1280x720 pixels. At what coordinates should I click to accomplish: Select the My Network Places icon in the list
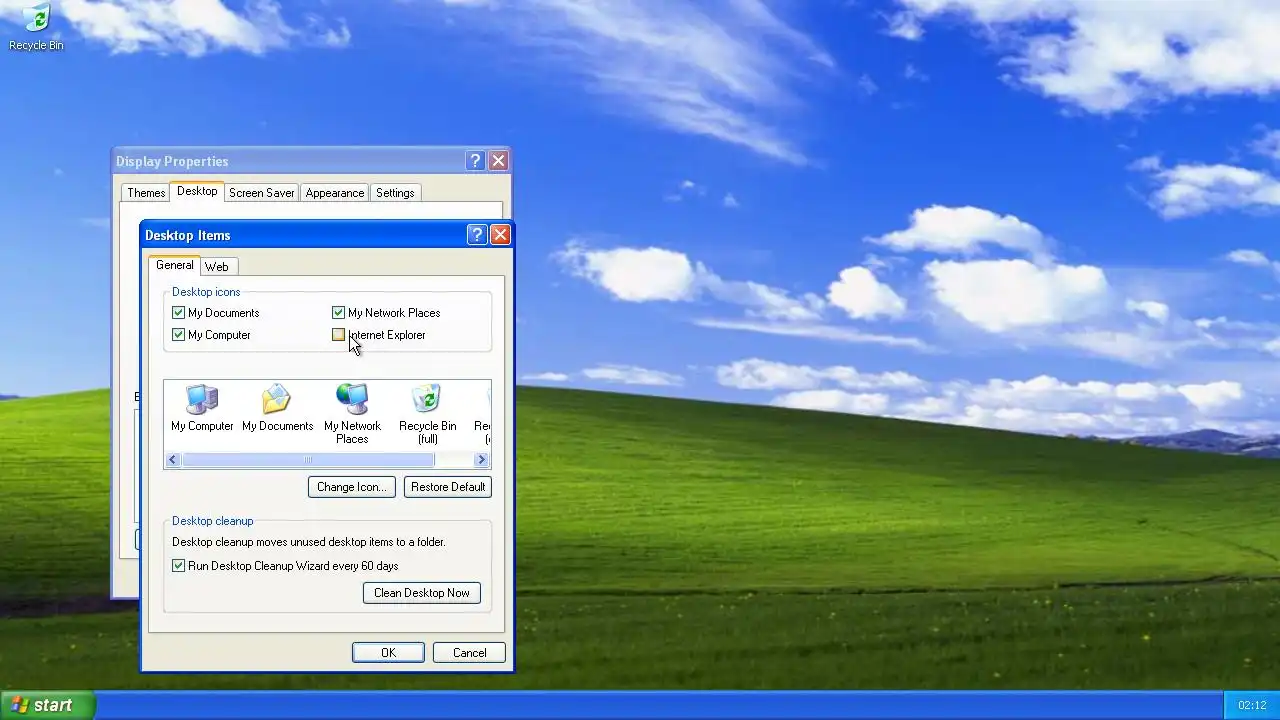[x=352, y=414]
